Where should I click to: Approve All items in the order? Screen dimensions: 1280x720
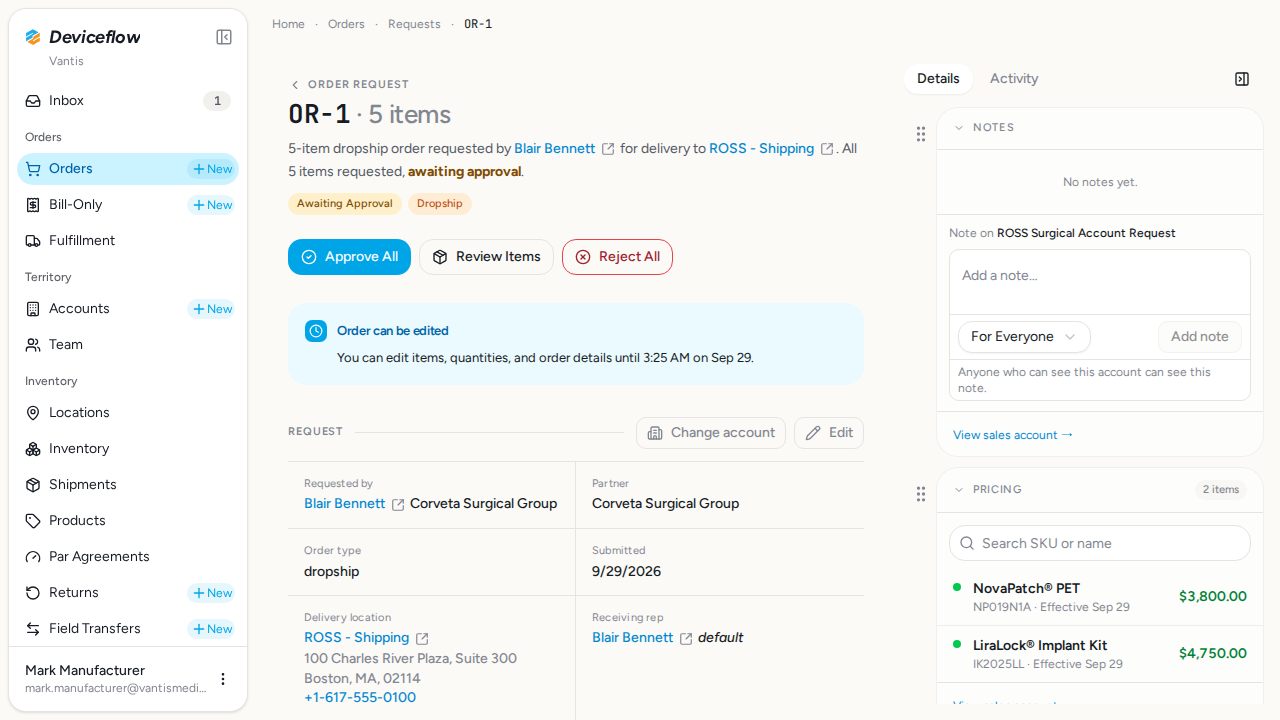[x=349, y=257]
